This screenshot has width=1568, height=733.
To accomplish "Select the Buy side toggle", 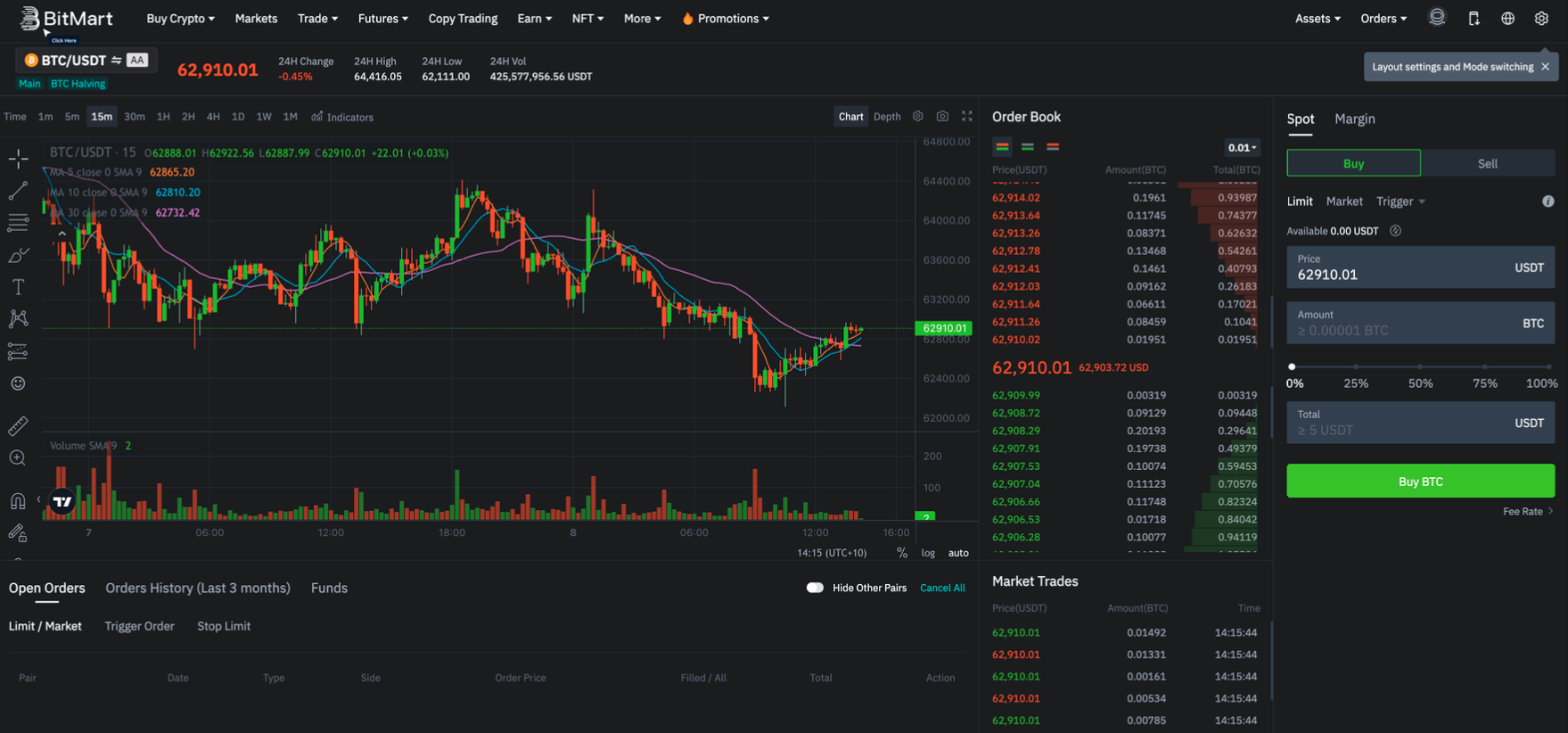I will click(1353, 163).
